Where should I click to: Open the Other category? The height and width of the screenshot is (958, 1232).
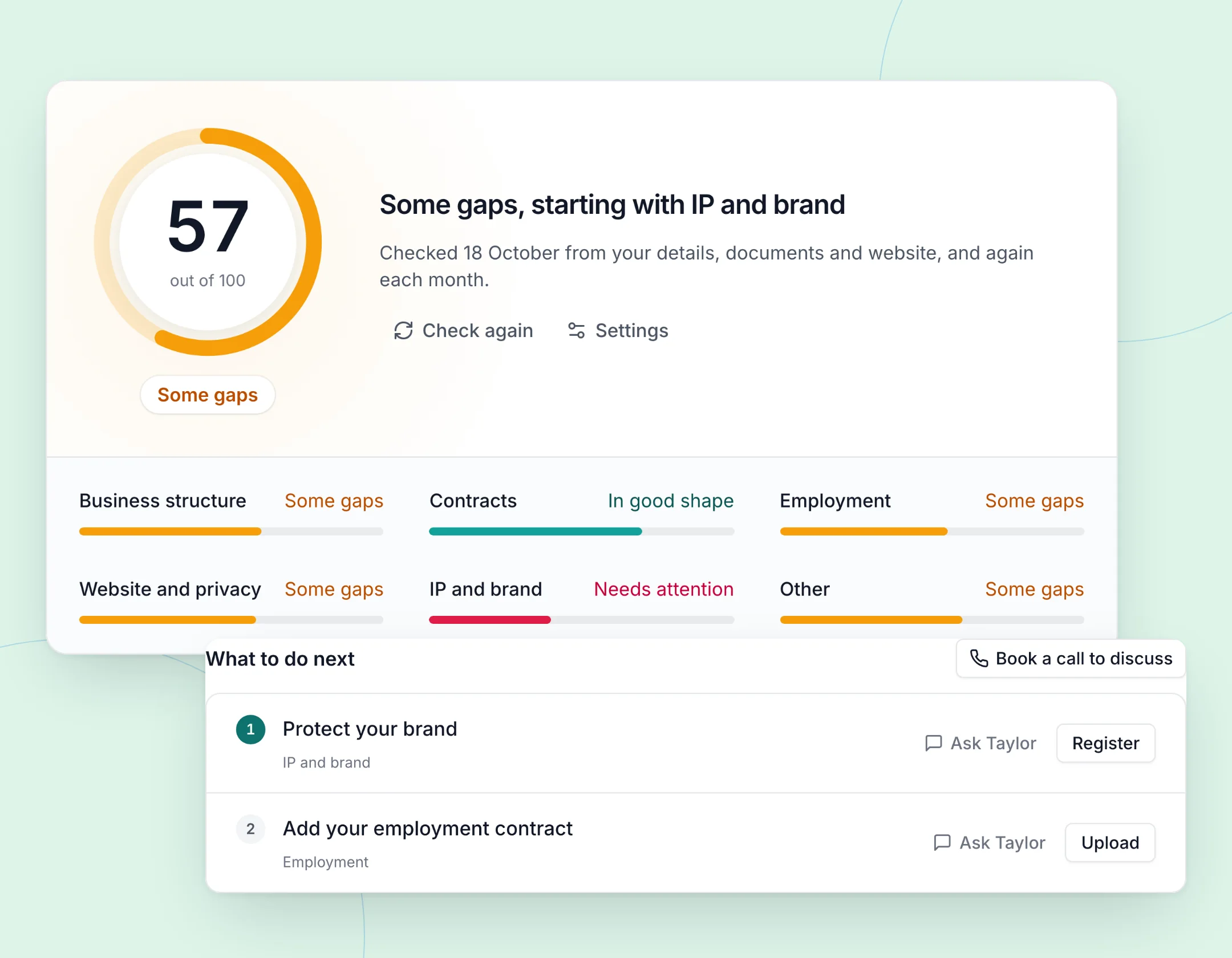(932, 602)
